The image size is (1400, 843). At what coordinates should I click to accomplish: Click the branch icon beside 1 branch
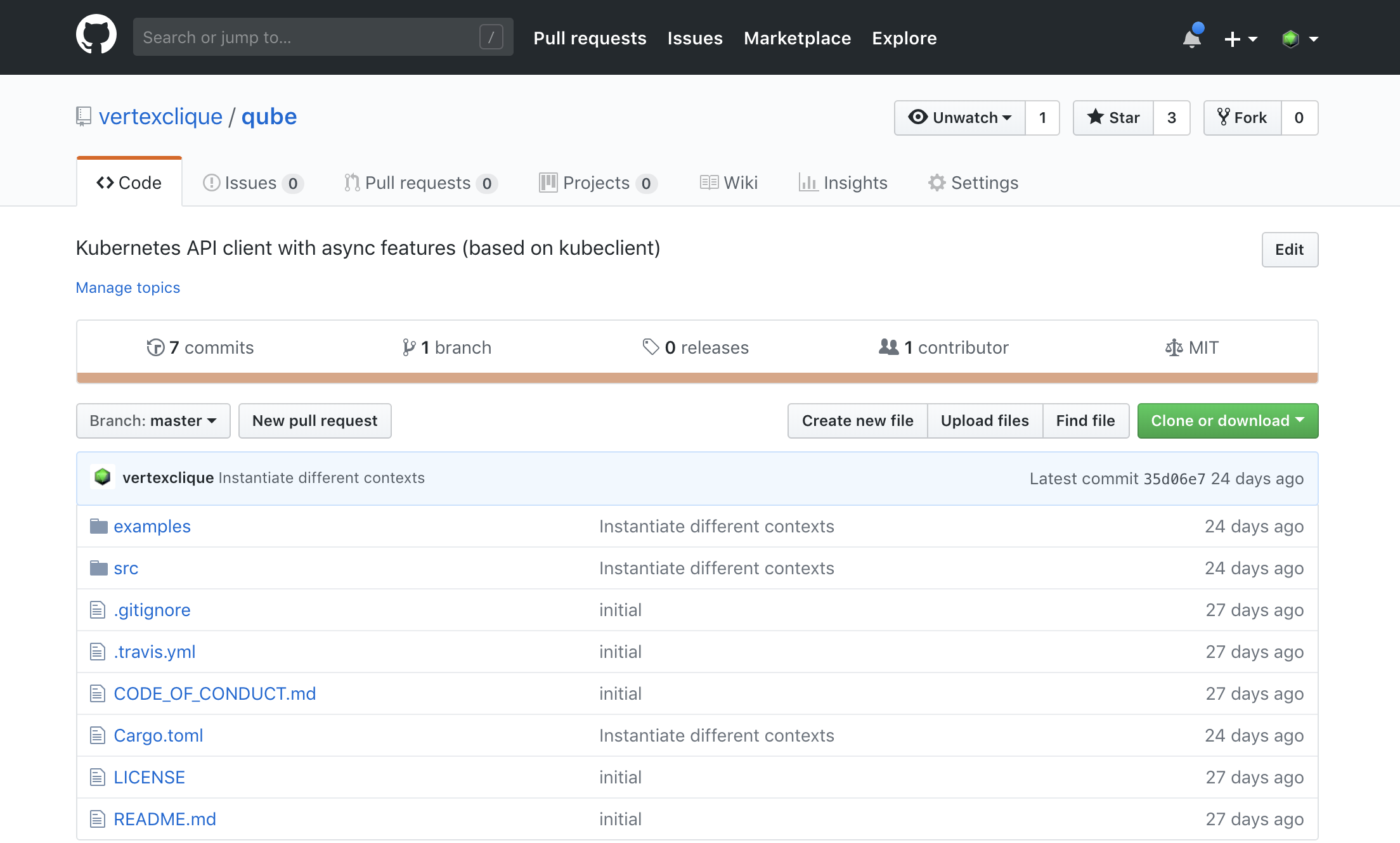[x=409, y=347]
